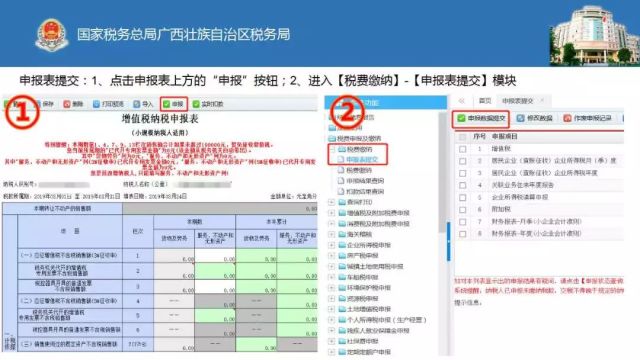Collapse the expanded 税费缴纳 folder node
The image size is (640, 360).
click(332, 149)
